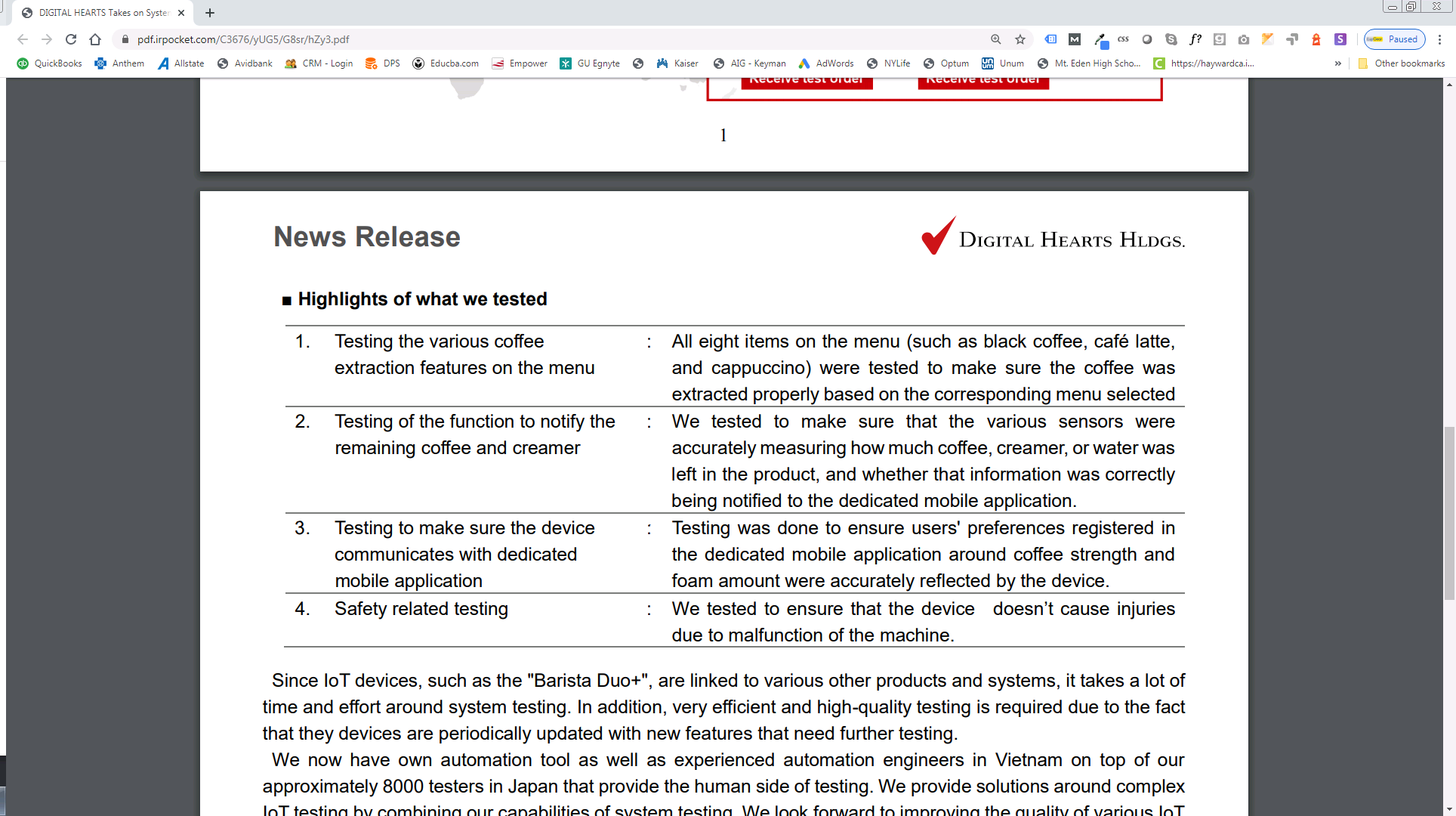Open the Empower bookmark
Viewport: 1456px width, 816px height.
[520, 63]
